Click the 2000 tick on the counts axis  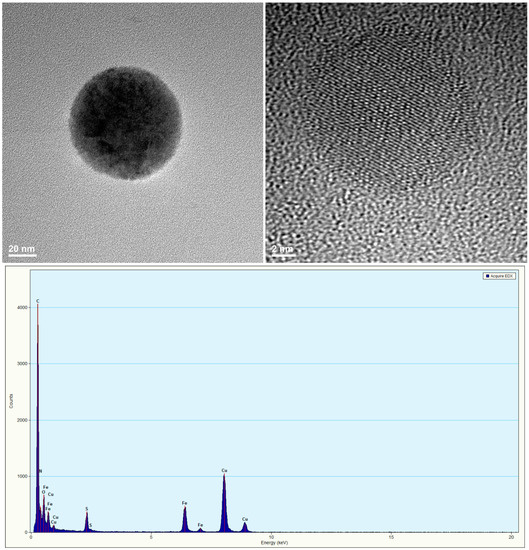pyautogui.click(x=22, y=420)
